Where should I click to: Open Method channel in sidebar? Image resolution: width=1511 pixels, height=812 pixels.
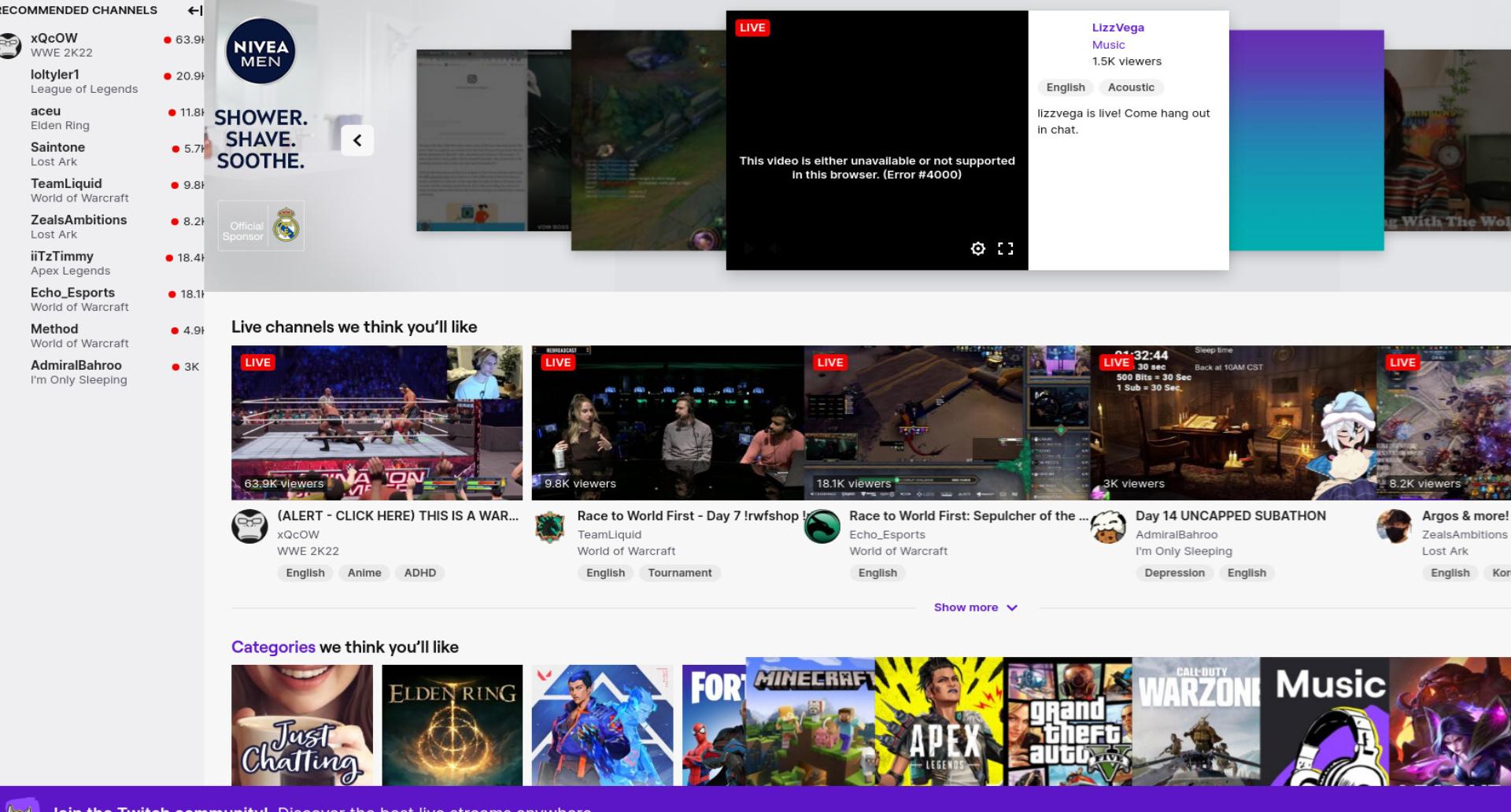tap(102, 335)
